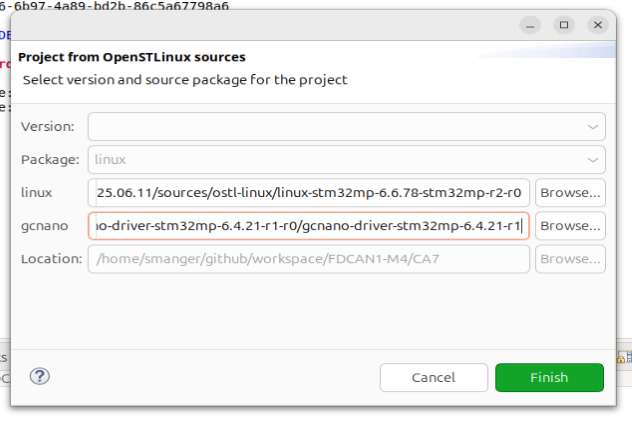Expand the Package dropdown arrow
Image resolution: width=632 pixels, height=425 pixels.
(593, 160)
